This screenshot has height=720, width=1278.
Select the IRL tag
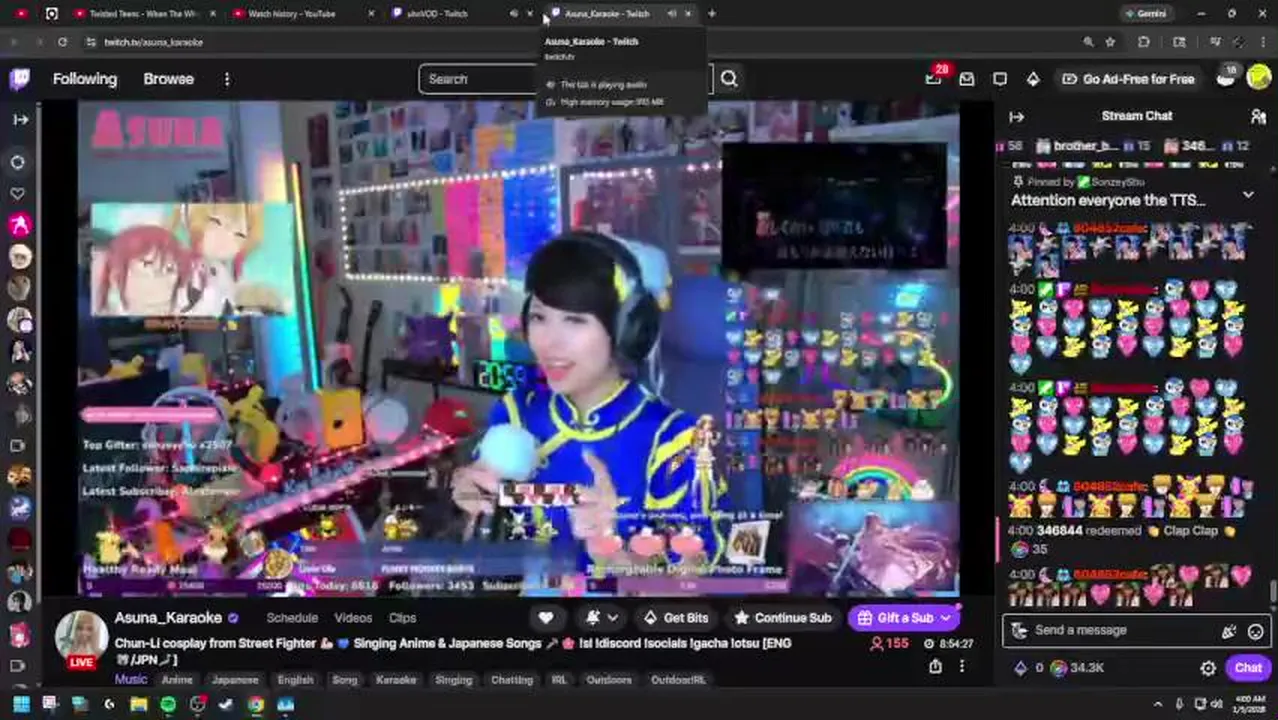[559, 680]
